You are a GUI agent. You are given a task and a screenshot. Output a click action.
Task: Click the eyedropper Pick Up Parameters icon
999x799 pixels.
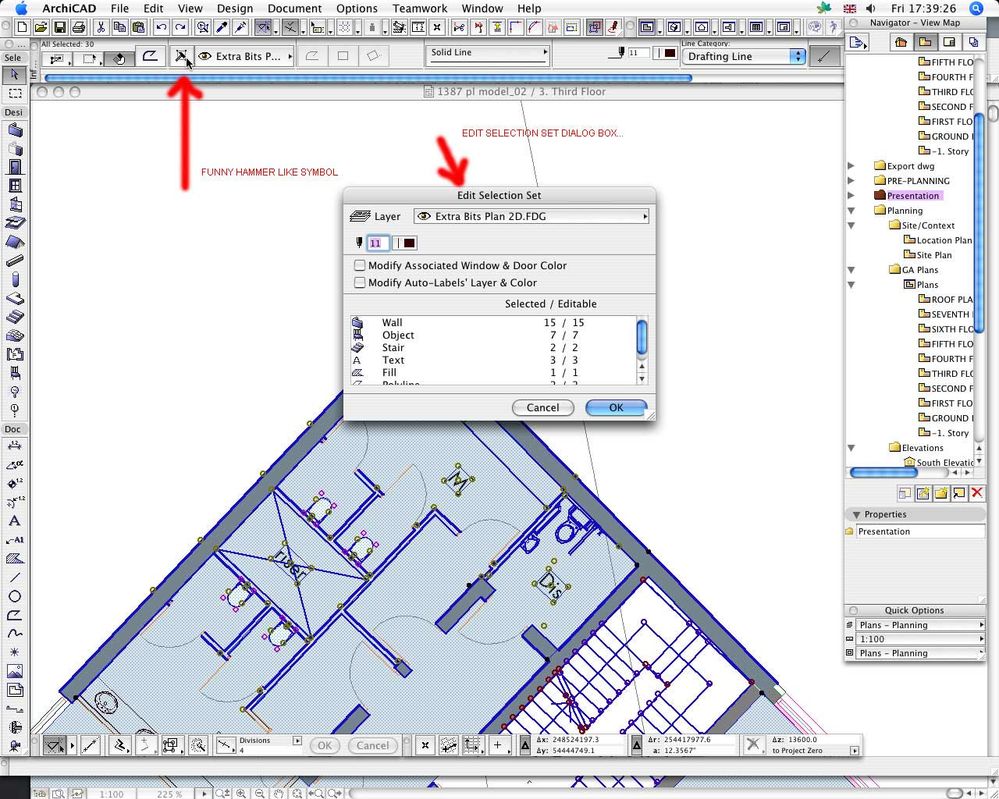[x=222, y=27]
